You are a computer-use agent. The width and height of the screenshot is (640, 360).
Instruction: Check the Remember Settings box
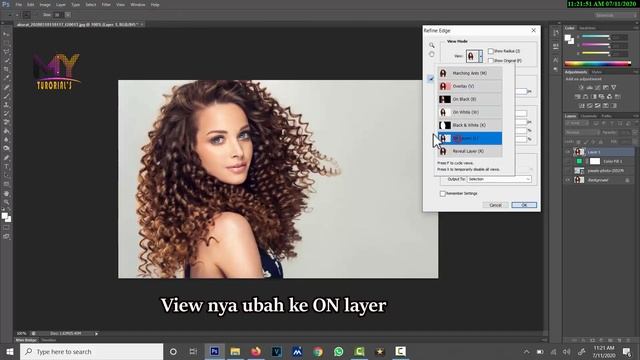coord(442,193)
